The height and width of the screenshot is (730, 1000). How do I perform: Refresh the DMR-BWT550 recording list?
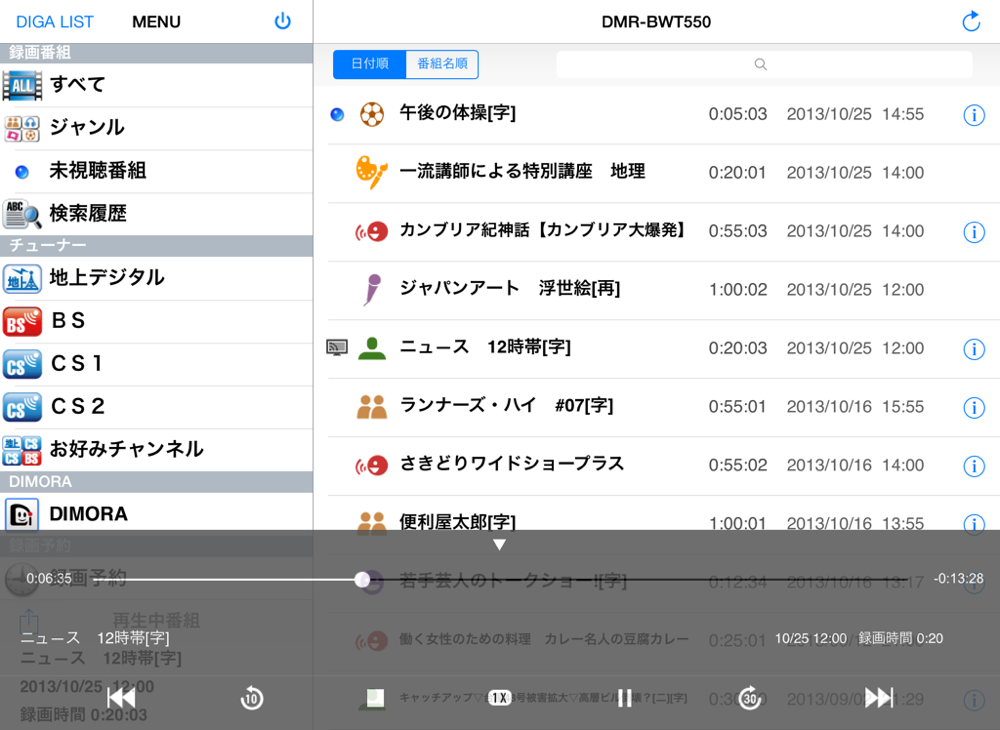(x=971, y=22)
